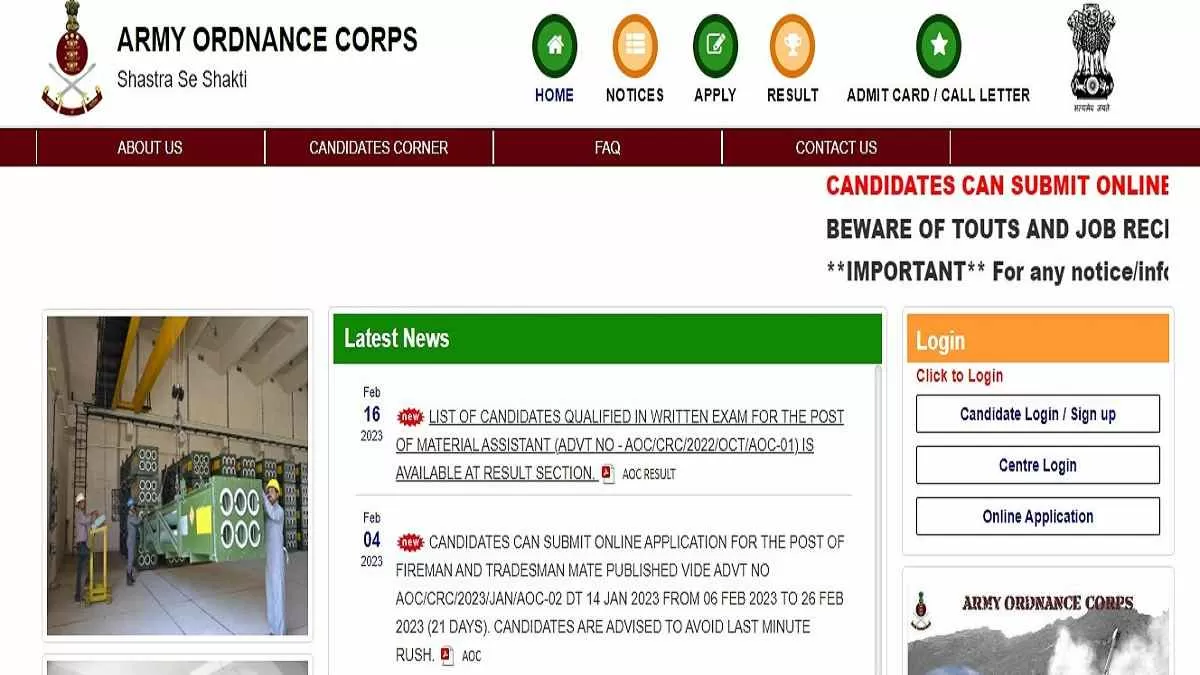Click the national emblem of India

[1091, 56]
